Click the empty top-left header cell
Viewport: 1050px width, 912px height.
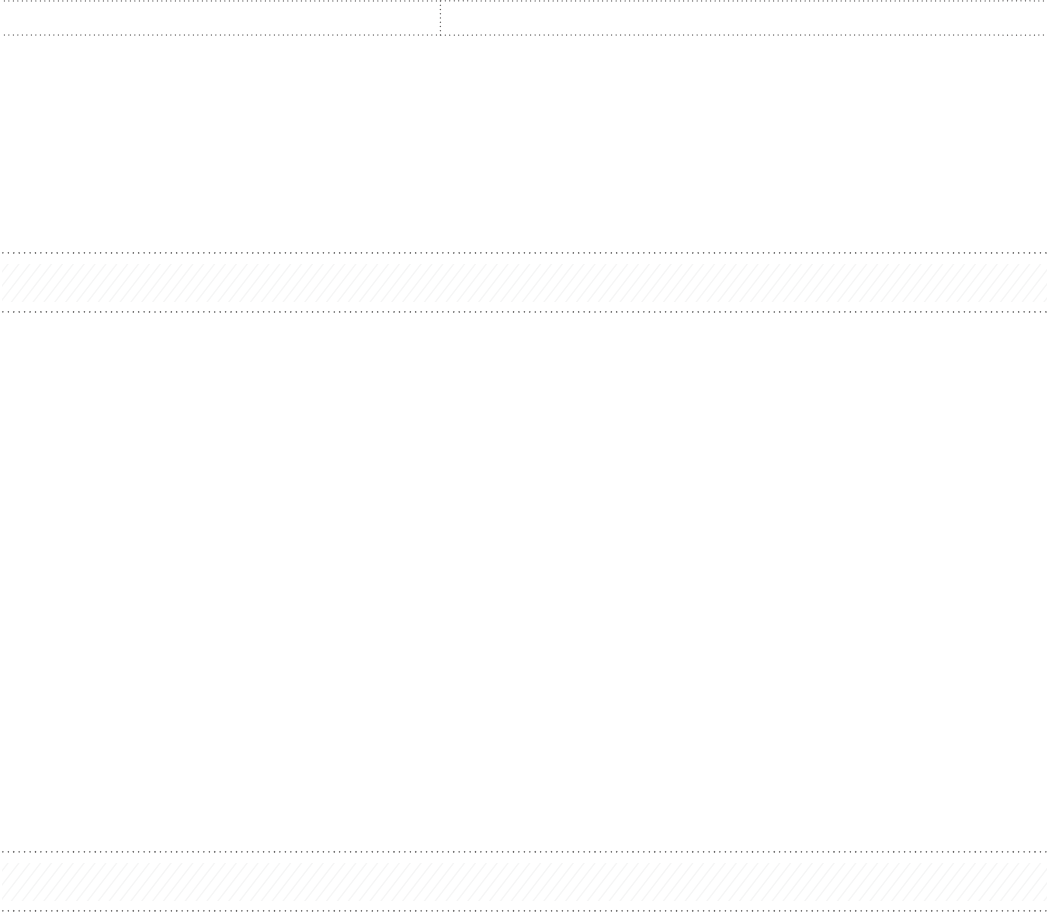pos(220,17)
